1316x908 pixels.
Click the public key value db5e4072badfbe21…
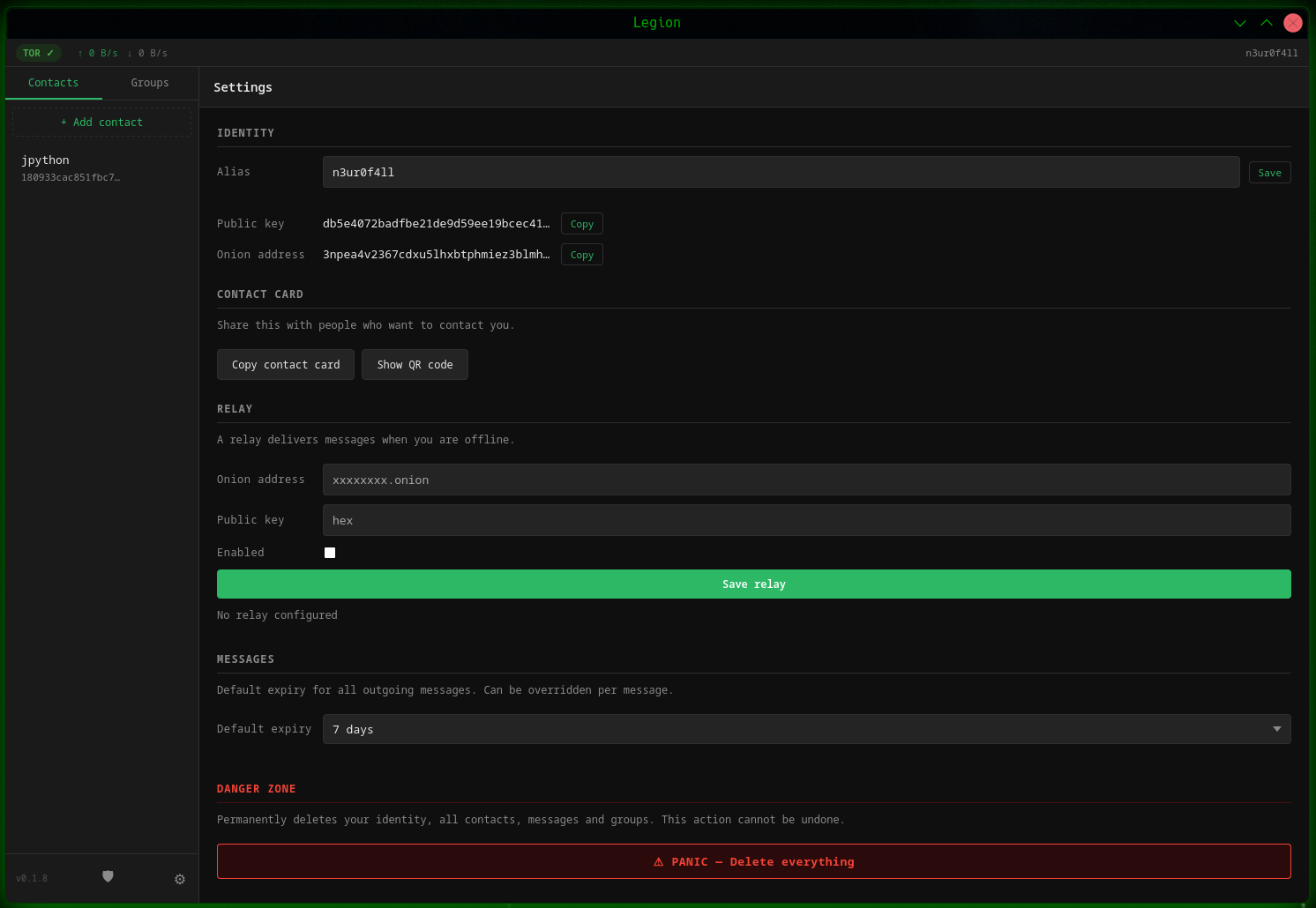(x=436, y=224)
